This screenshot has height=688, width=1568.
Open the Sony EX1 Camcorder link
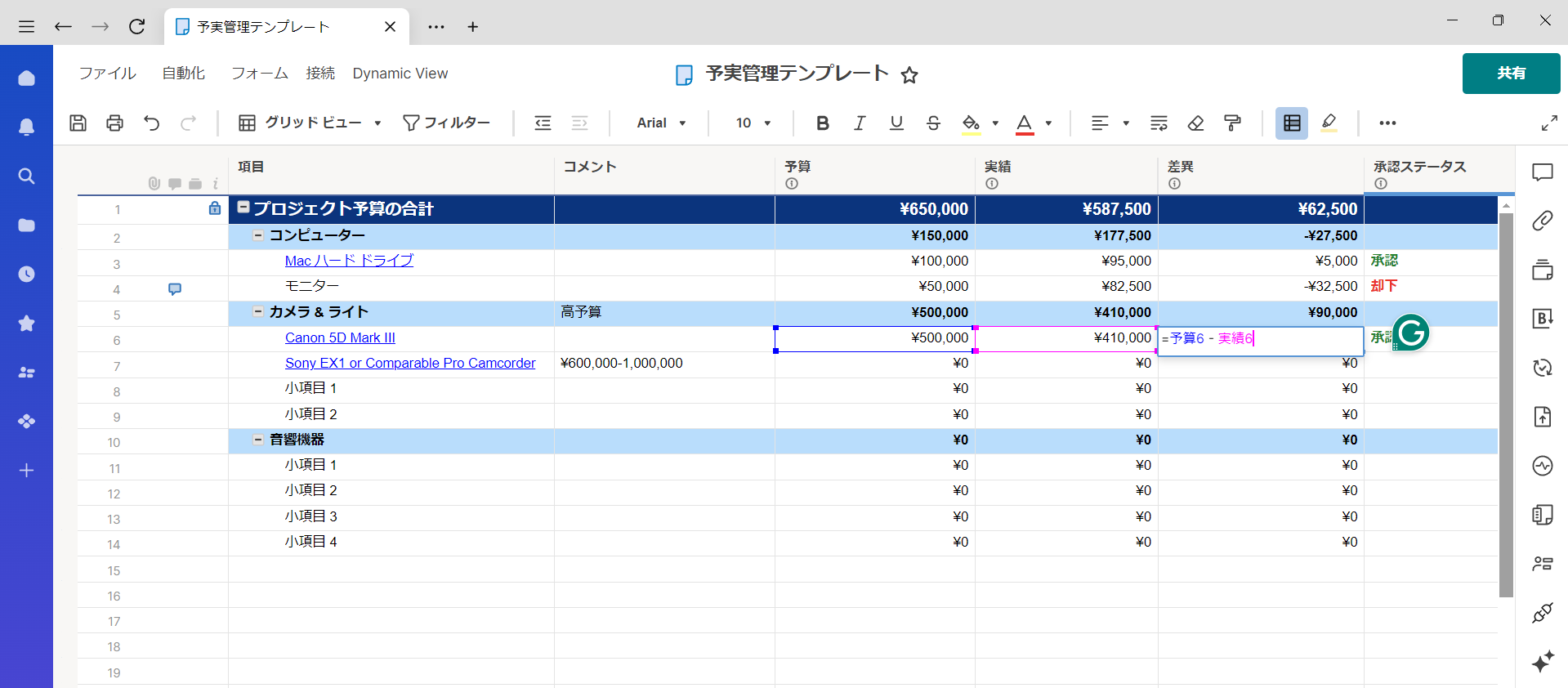point(410,363)
